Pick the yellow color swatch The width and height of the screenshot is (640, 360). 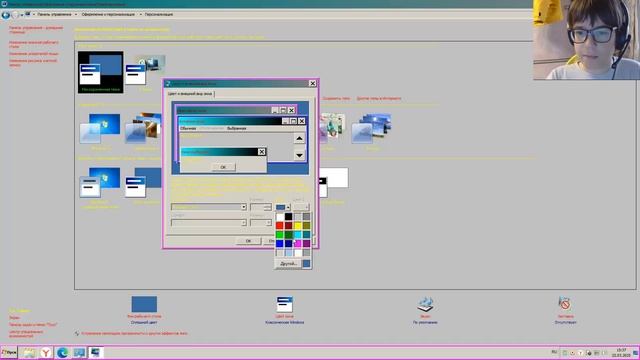point(298,225)
